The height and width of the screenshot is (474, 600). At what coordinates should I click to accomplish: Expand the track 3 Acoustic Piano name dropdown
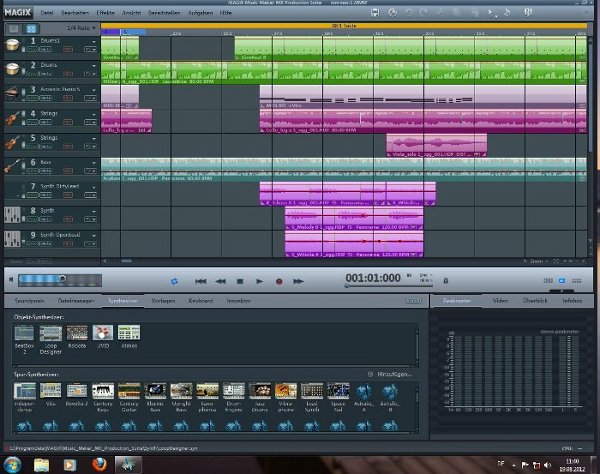pos(94,90)
